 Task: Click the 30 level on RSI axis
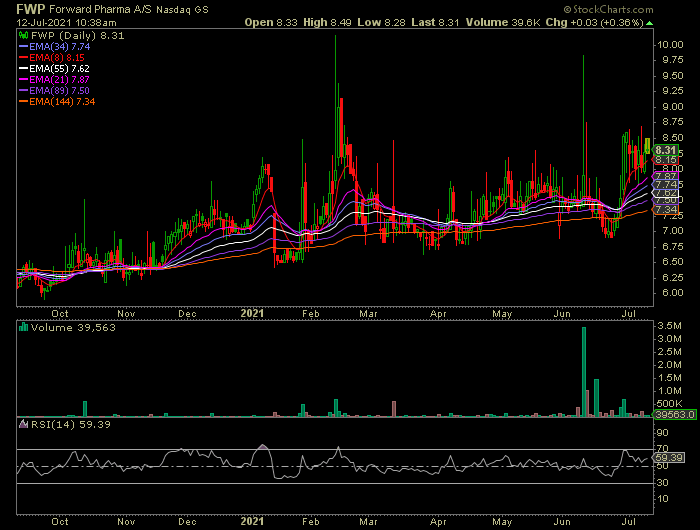tap(663, 482)
